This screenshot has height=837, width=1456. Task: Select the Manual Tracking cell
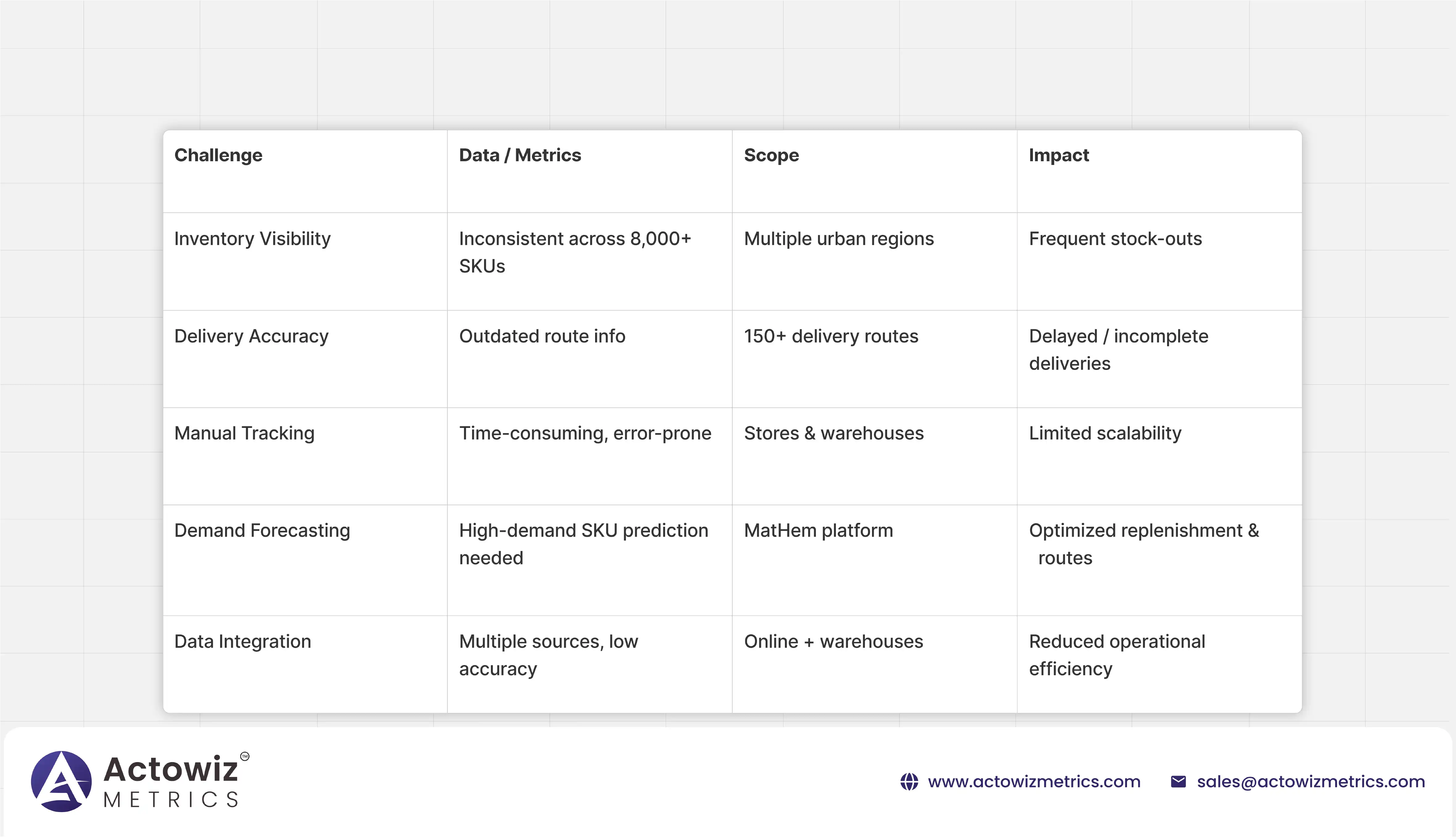pyautogui.click(x=244, y=433)
